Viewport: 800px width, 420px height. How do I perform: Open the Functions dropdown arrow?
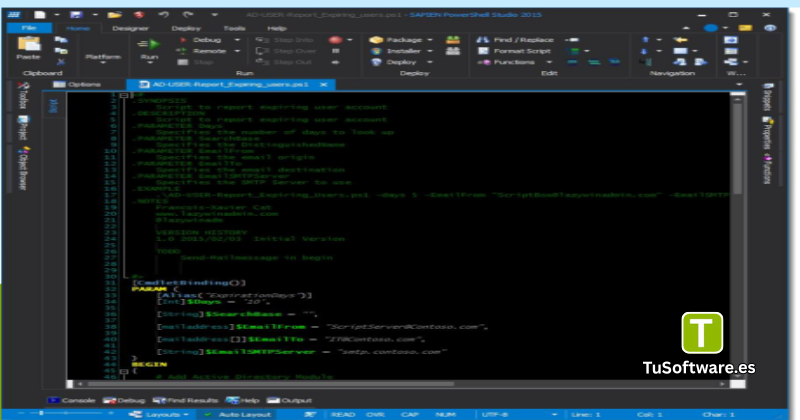coord(549,62)
